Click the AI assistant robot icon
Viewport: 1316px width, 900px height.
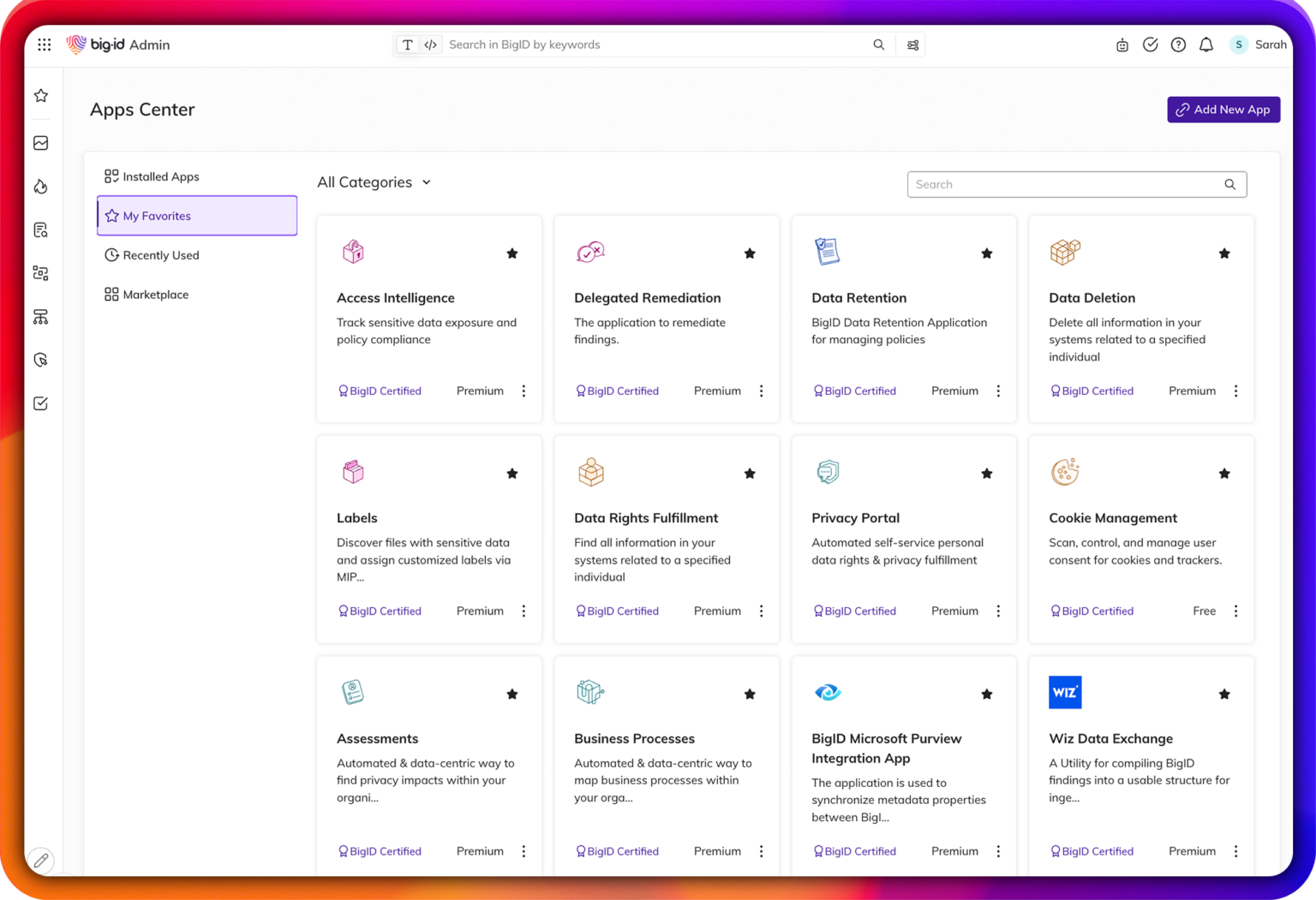tap(1122, 45)
